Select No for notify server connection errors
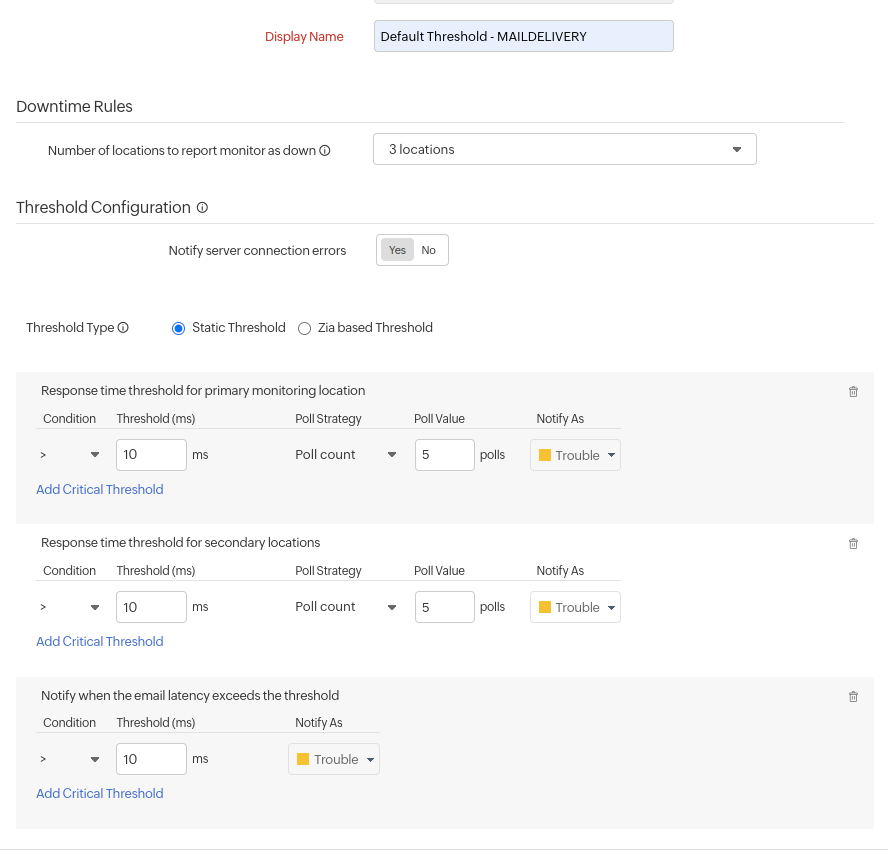 [428, 250]
